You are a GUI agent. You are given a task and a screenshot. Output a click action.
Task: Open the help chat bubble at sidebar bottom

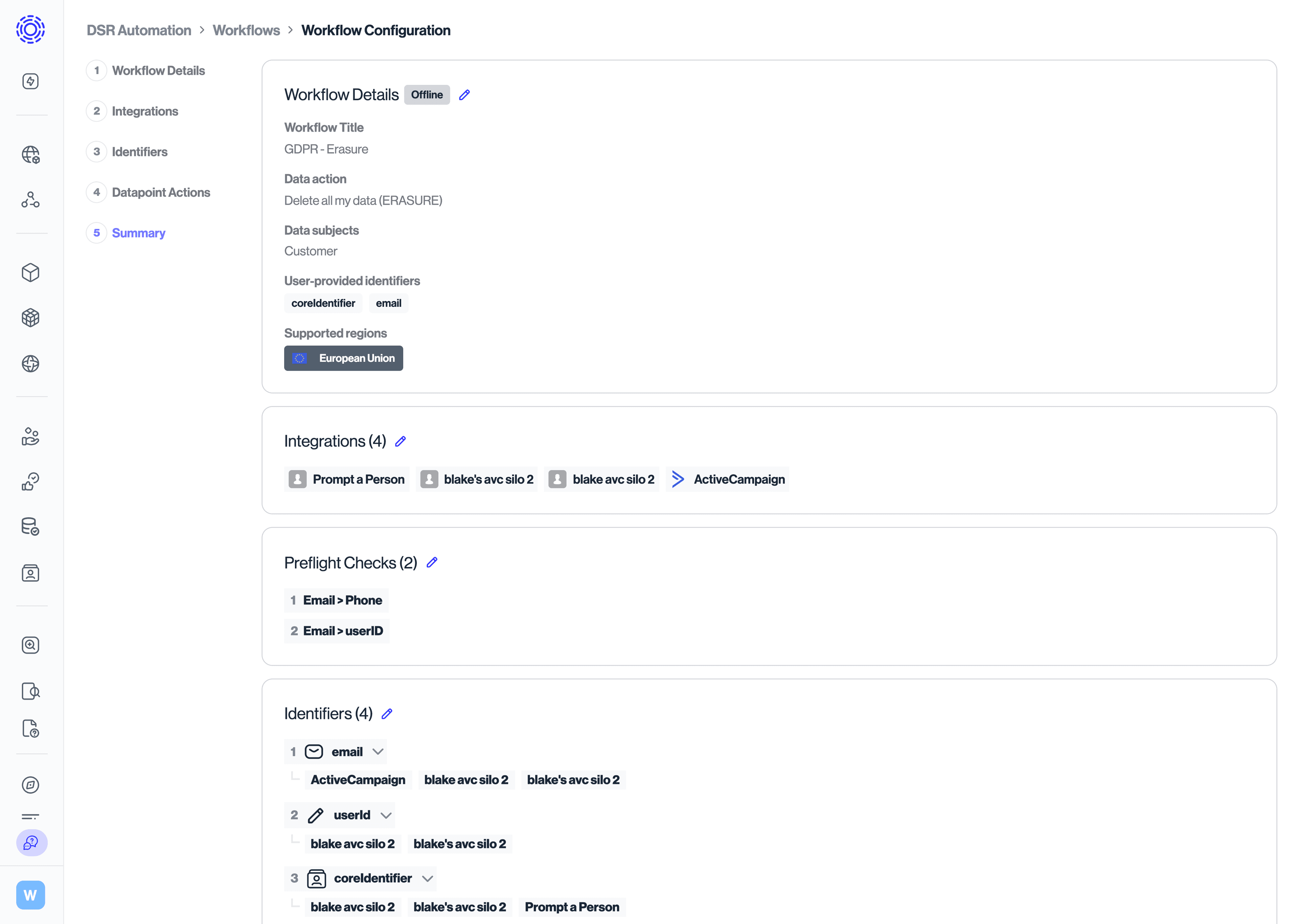pos(31,843)
